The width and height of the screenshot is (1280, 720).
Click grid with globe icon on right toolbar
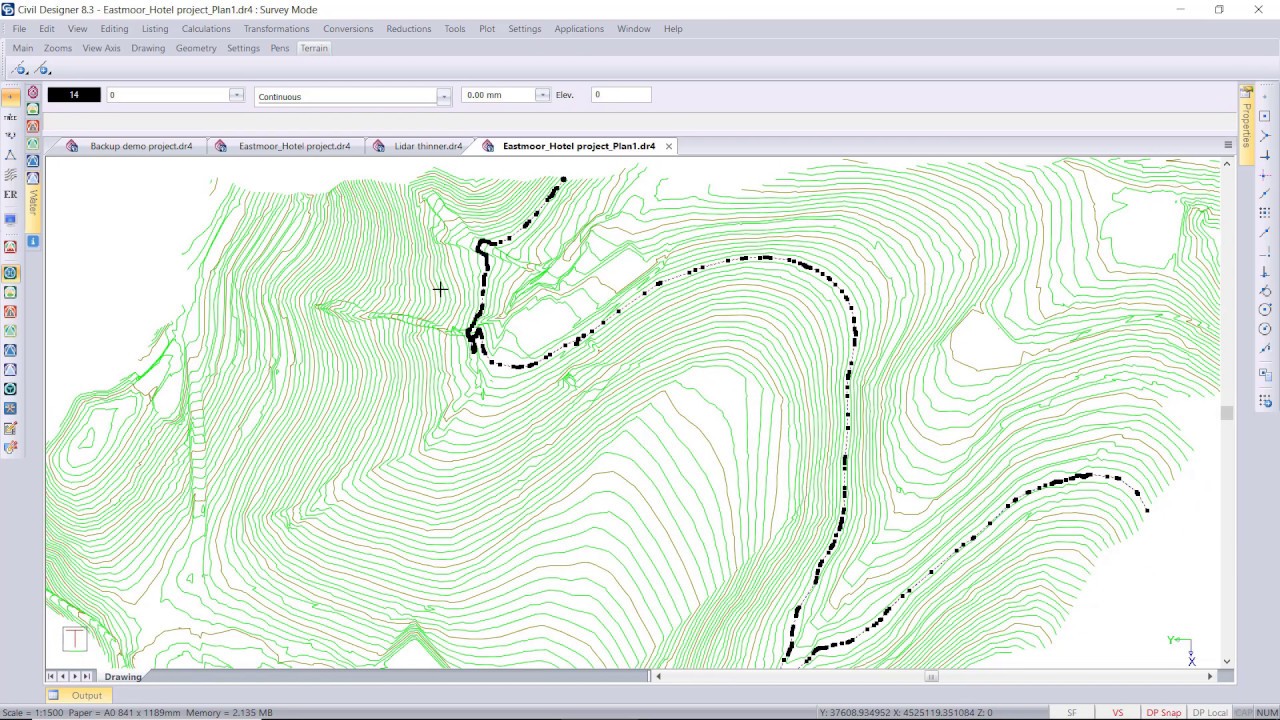coord(1265,401)
